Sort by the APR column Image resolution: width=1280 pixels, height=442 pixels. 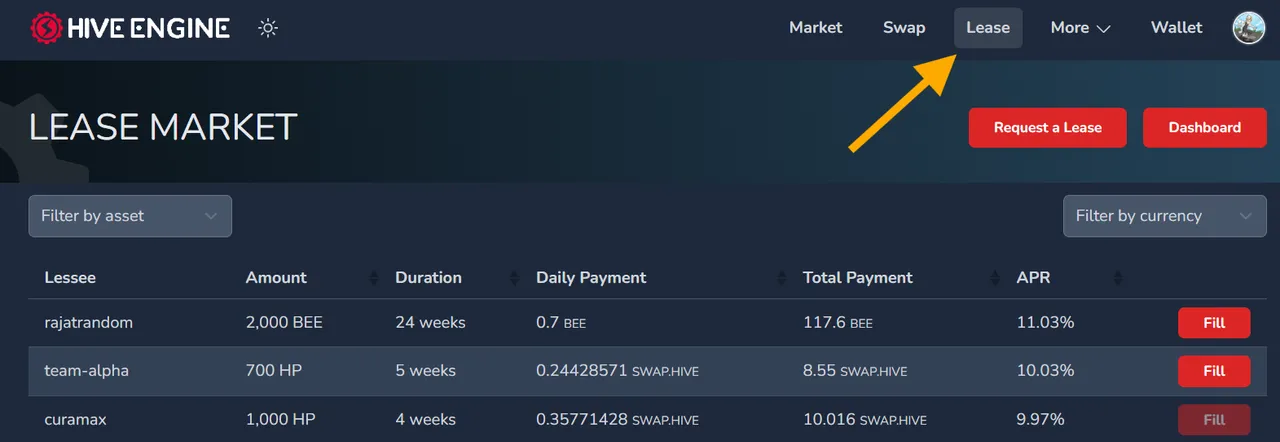pos(1033,278)
